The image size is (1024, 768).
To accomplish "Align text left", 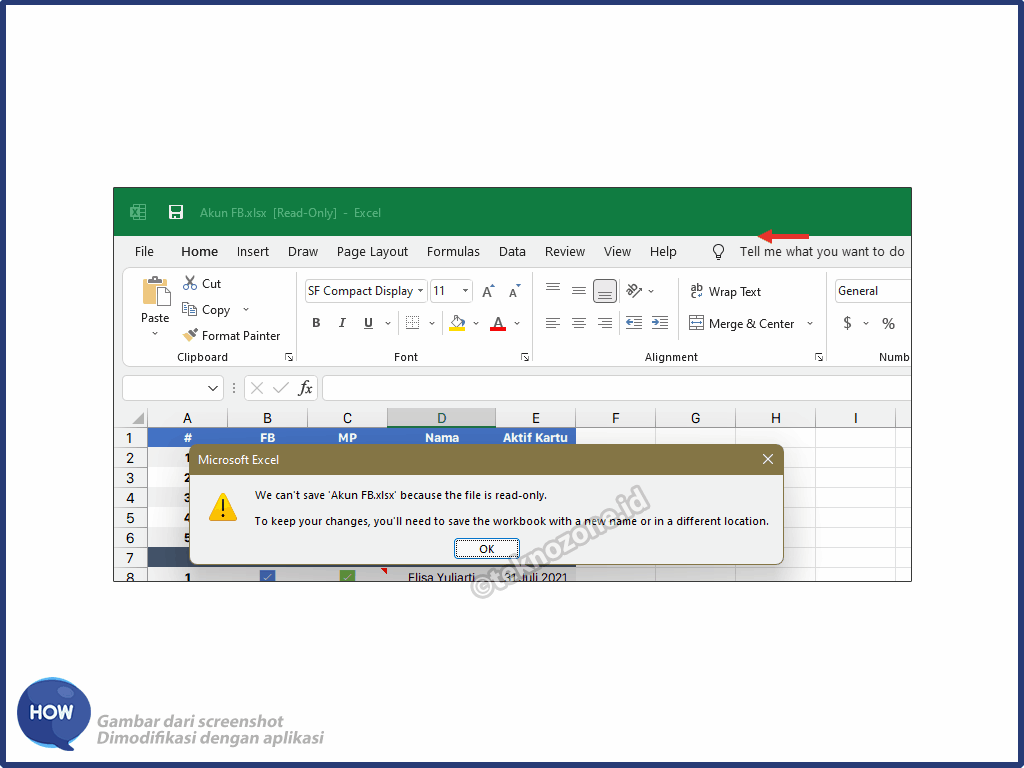I will tap(553, 323).
